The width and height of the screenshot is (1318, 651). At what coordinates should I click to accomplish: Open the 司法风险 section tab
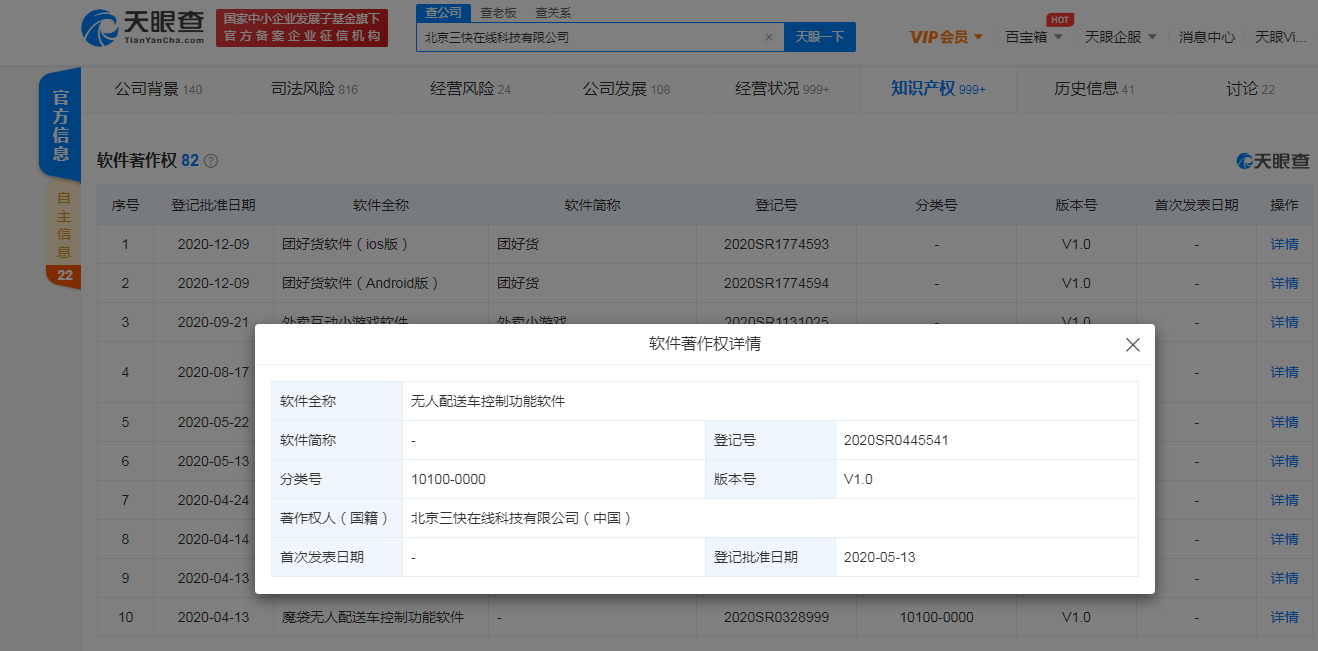coord(314,89)
